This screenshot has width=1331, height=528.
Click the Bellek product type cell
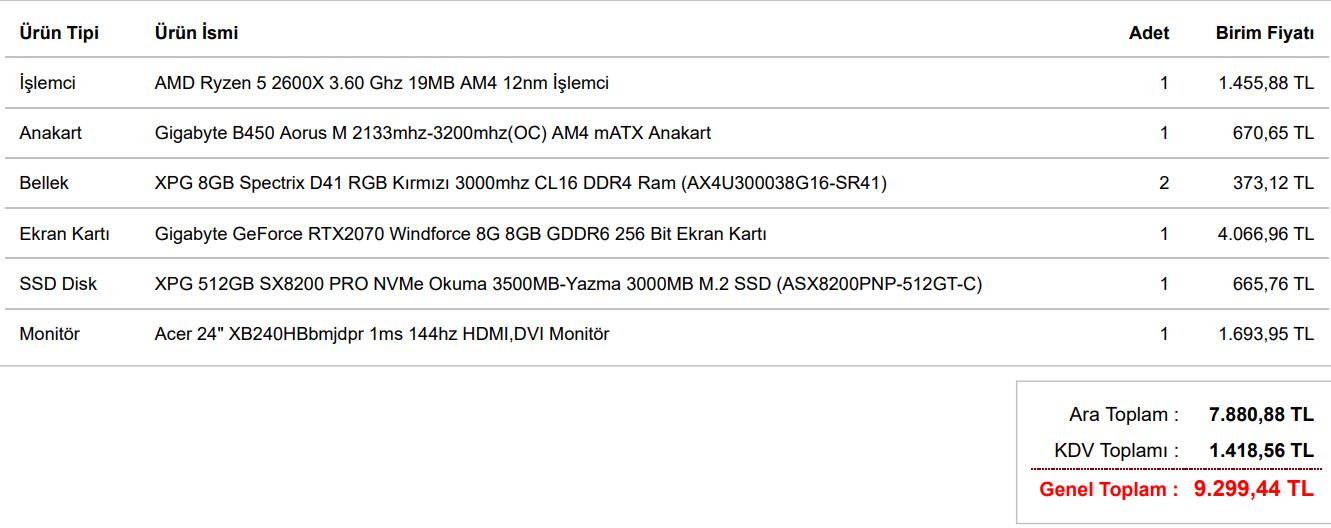(44, 183)
